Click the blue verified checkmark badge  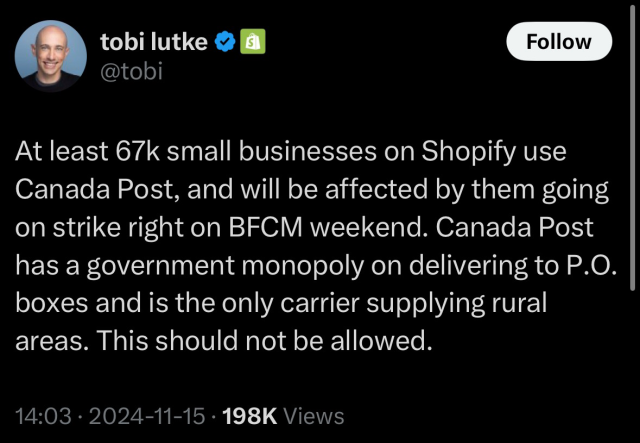226,41
